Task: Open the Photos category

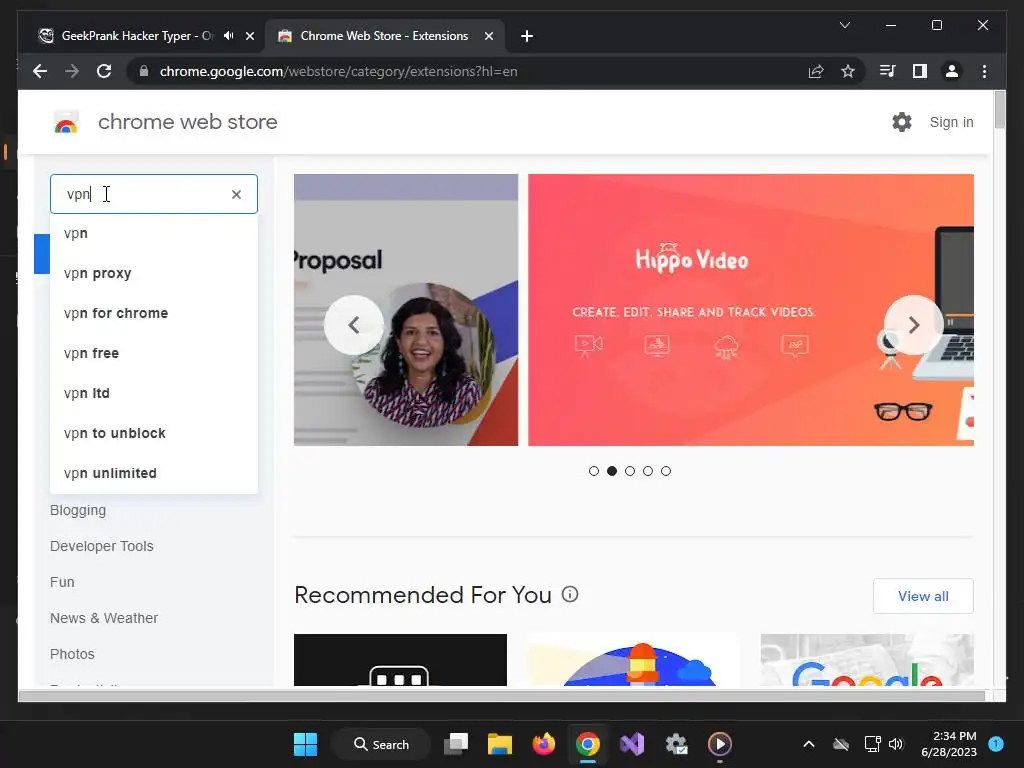Action: click(72, 654)
